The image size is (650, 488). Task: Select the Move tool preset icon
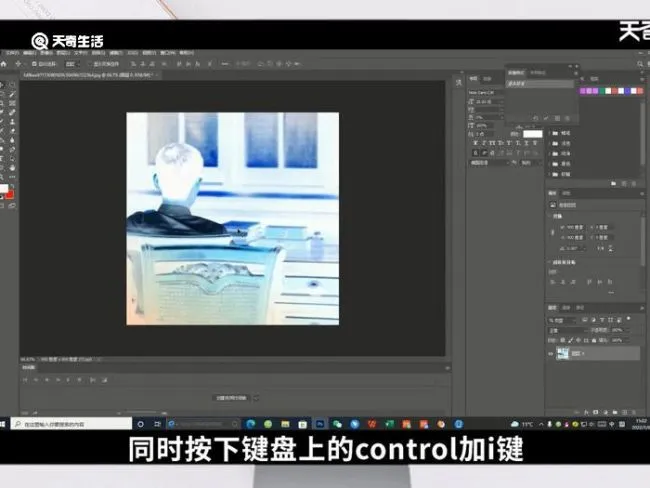(x=18, y=64)
